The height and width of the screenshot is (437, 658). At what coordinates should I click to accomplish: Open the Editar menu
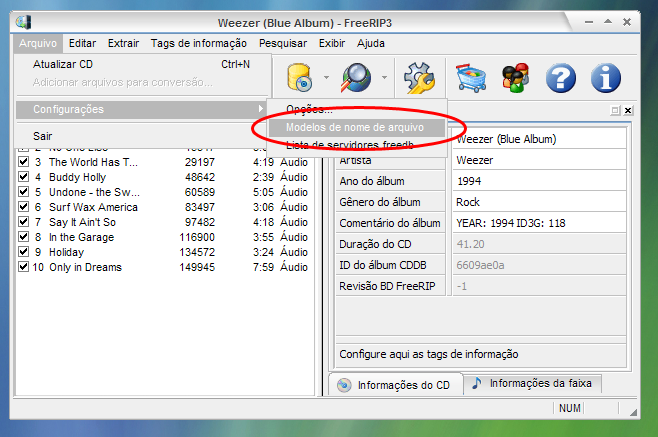[x=82, y=43]
